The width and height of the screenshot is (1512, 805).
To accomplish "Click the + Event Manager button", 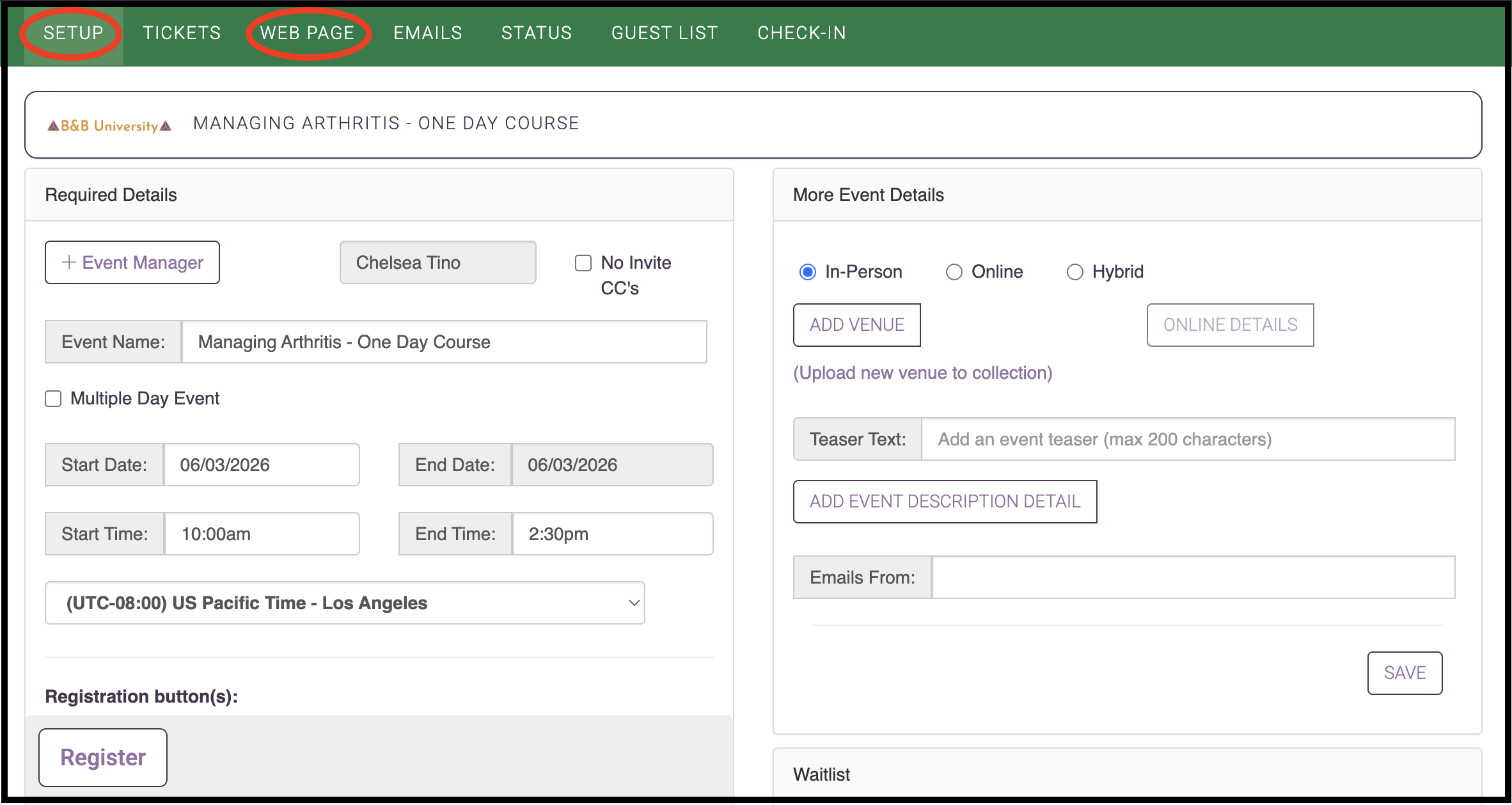I will pyautogui.click(x=132, y=262).
